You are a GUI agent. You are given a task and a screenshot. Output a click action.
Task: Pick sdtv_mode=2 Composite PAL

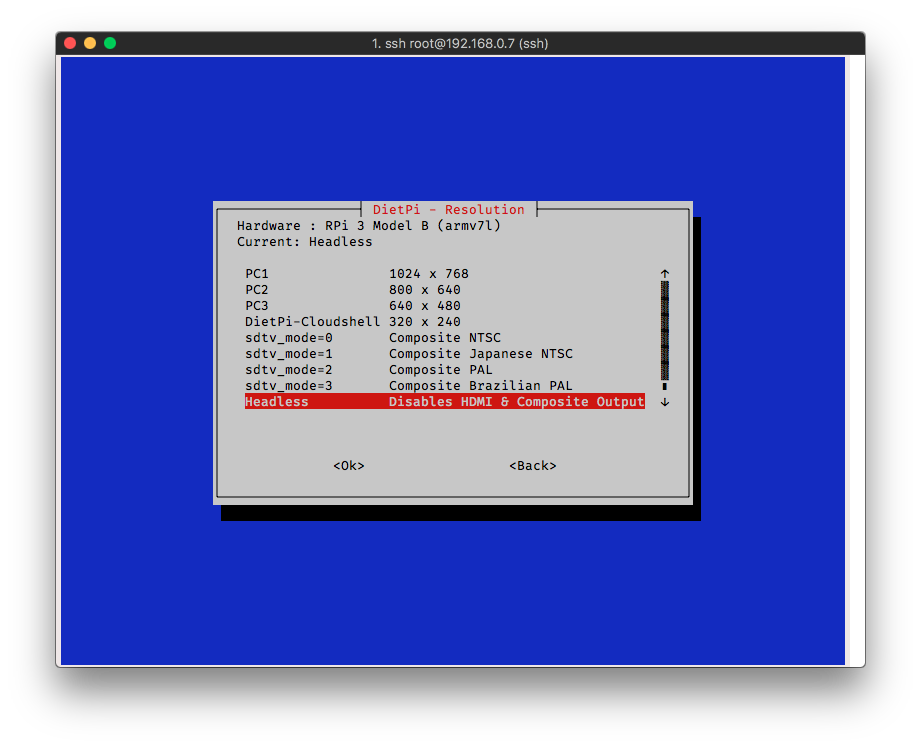coord(445,369)
